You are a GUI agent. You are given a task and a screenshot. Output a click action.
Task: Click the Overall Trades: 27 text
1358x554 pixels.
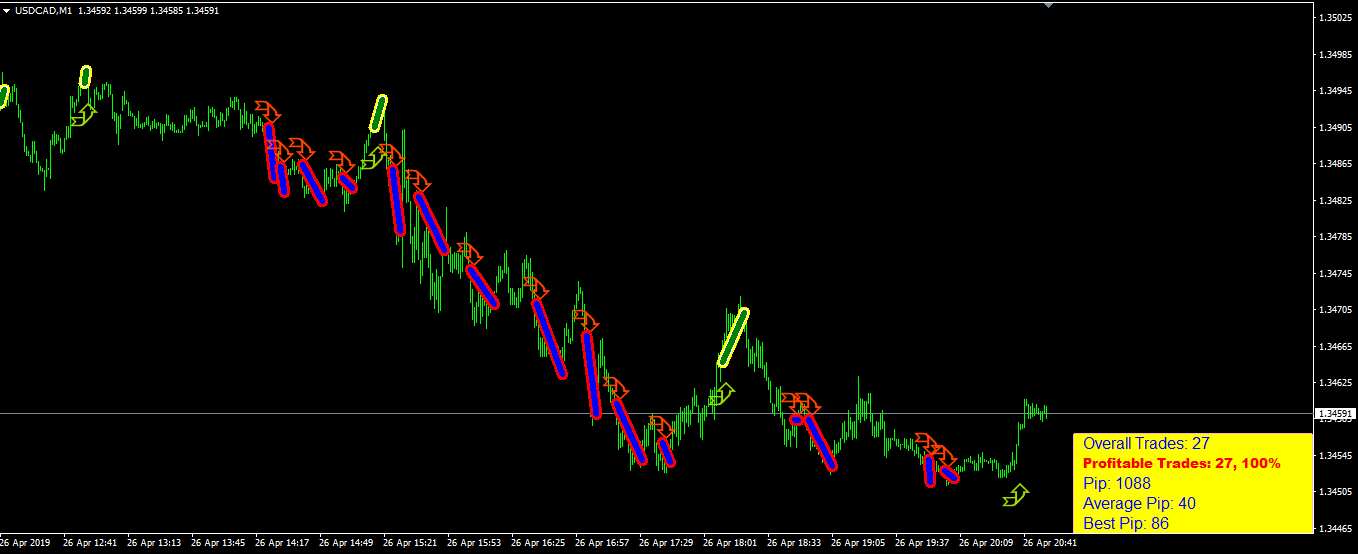coord(1147,443)
